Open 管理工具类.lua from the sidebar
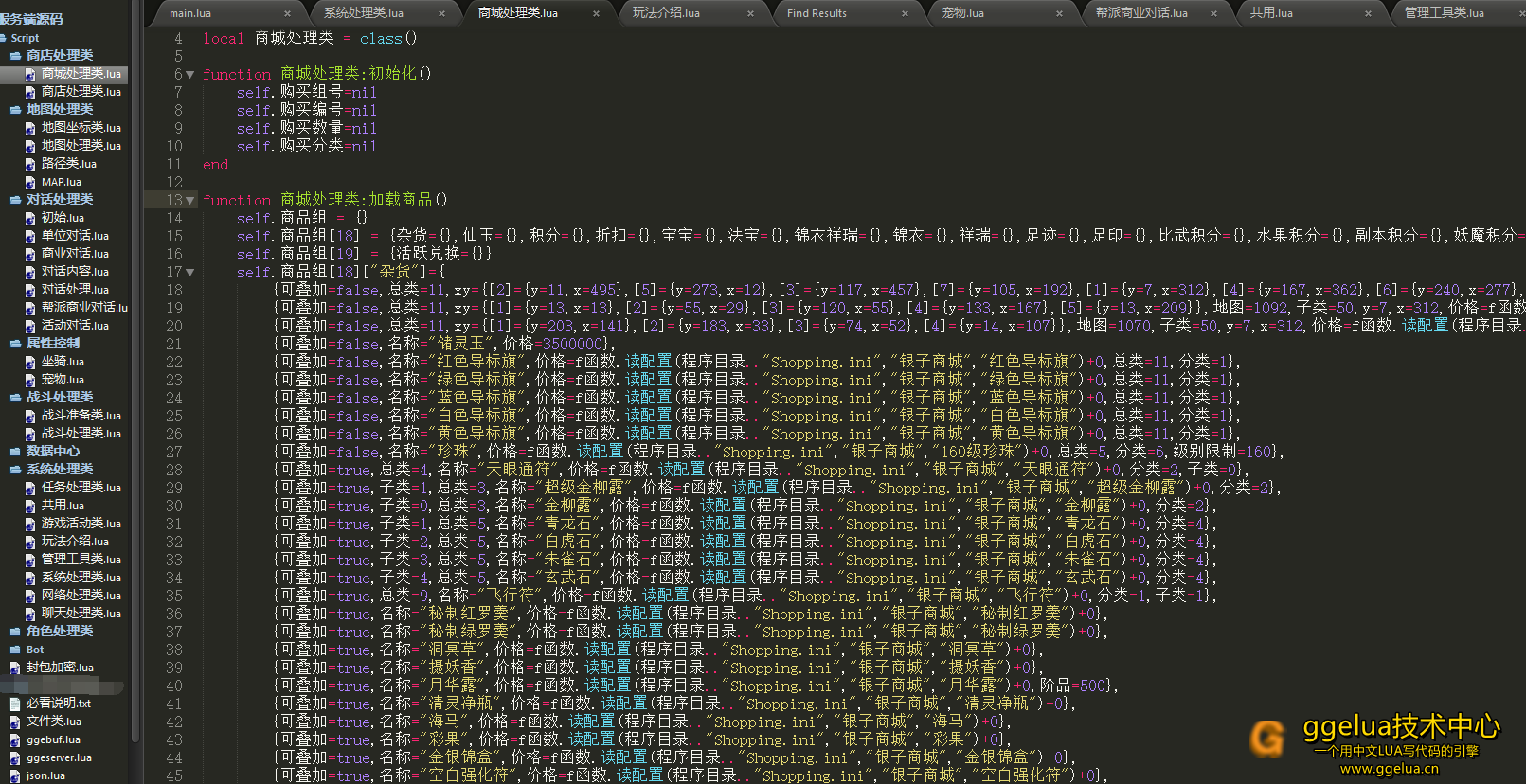This screenshot has height=784, width=1526. [x=81, y=560]
